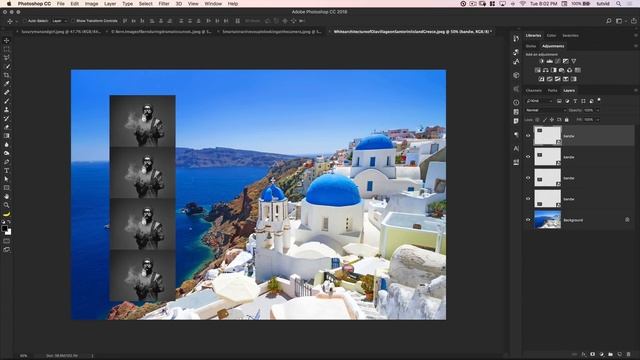Open Search in the options bar

tap(609, 21)
